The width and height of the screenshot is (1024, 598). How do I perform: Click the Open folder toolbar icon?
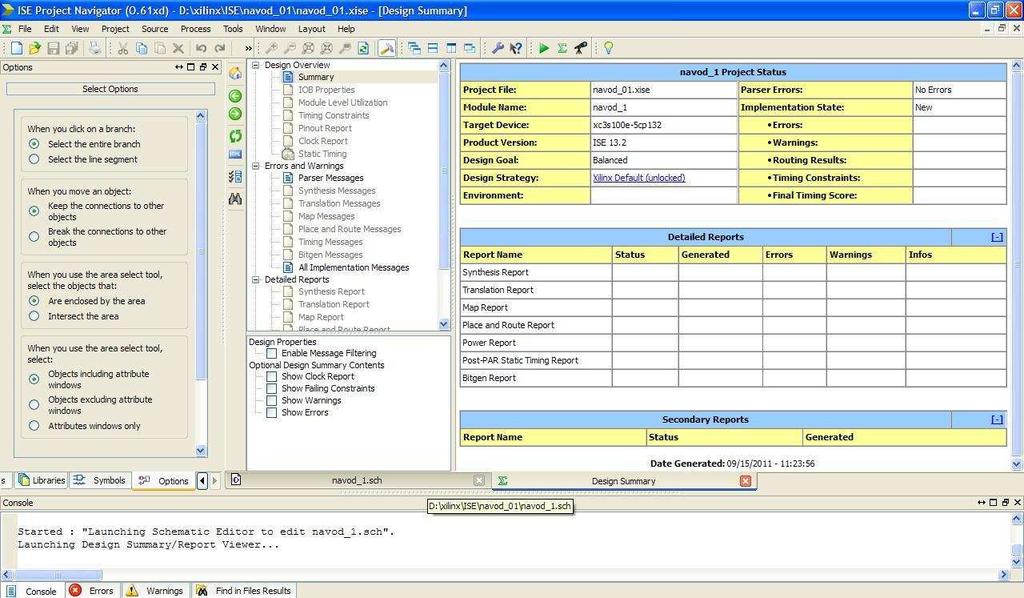pyautogui.click(x=35, y=48)
